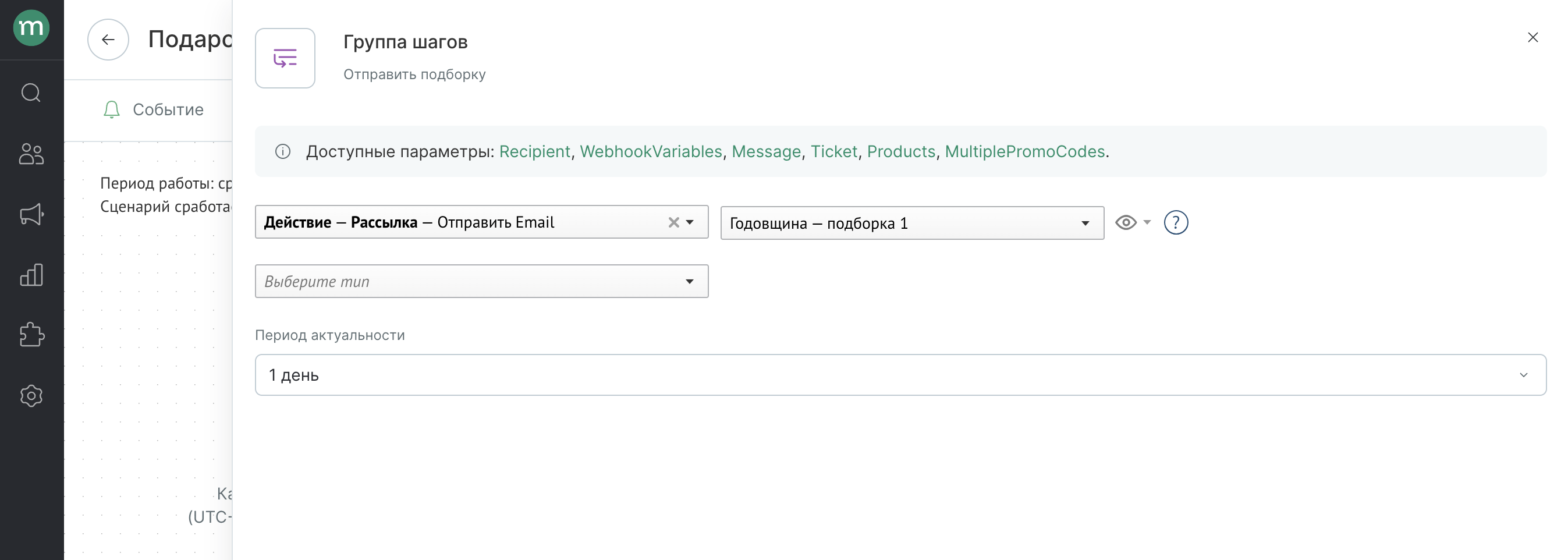Close the Группа шагов panel
Screen dimensions: 1568x560
(1532, 38)
